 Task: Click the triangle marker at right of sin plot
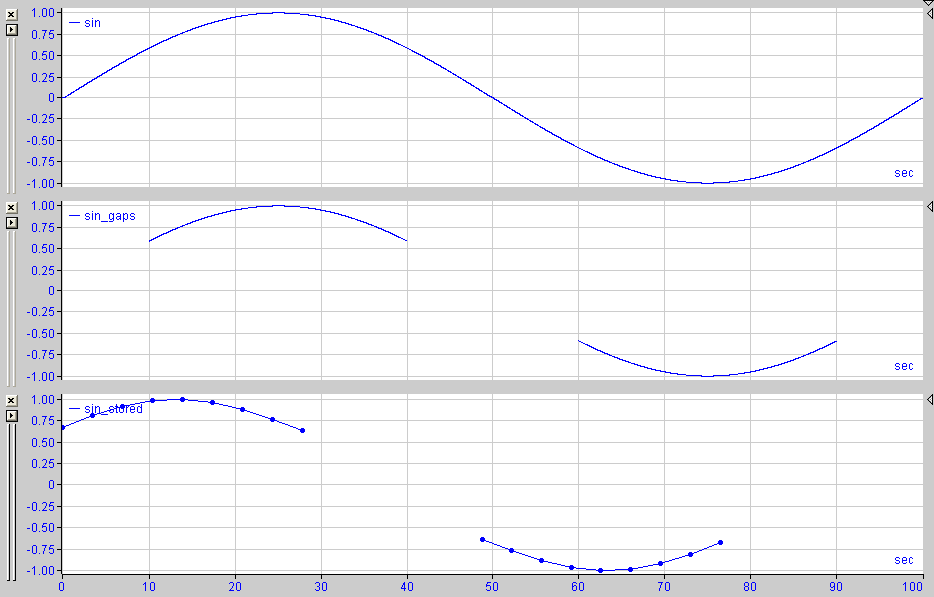pos(930,14)
